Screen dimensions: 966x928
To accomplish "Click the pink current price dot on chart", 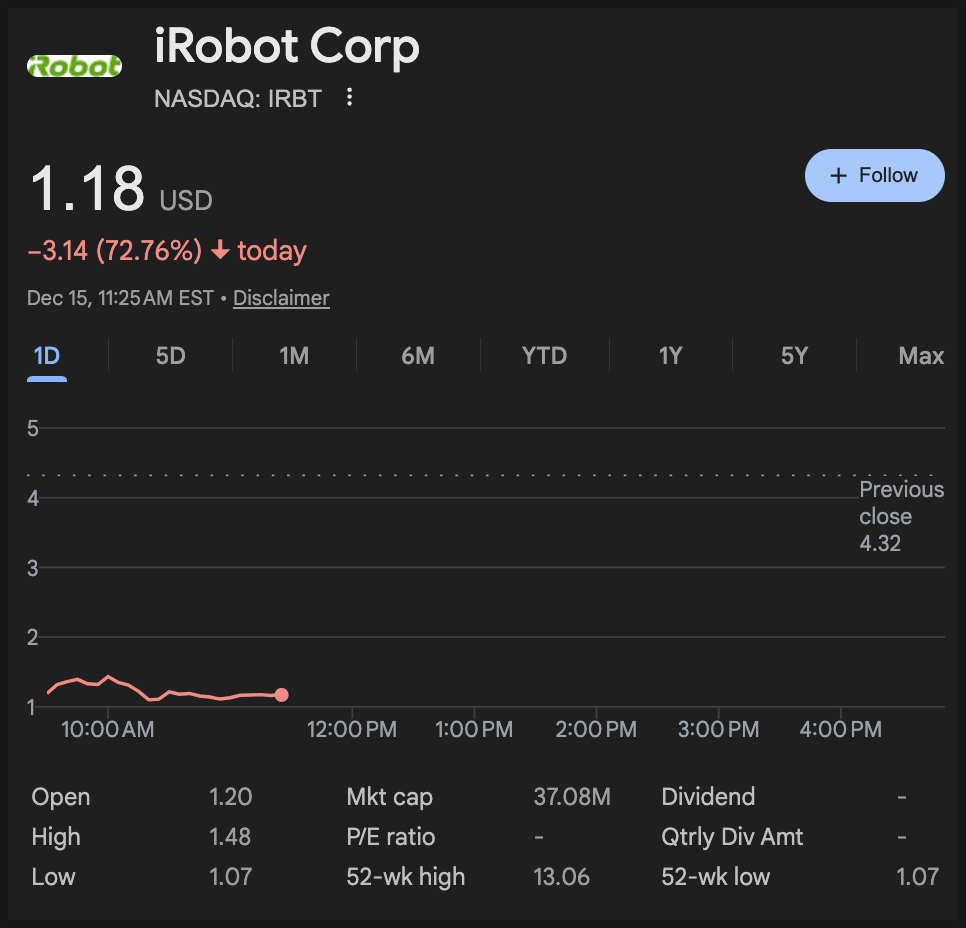I will (282, 695).
